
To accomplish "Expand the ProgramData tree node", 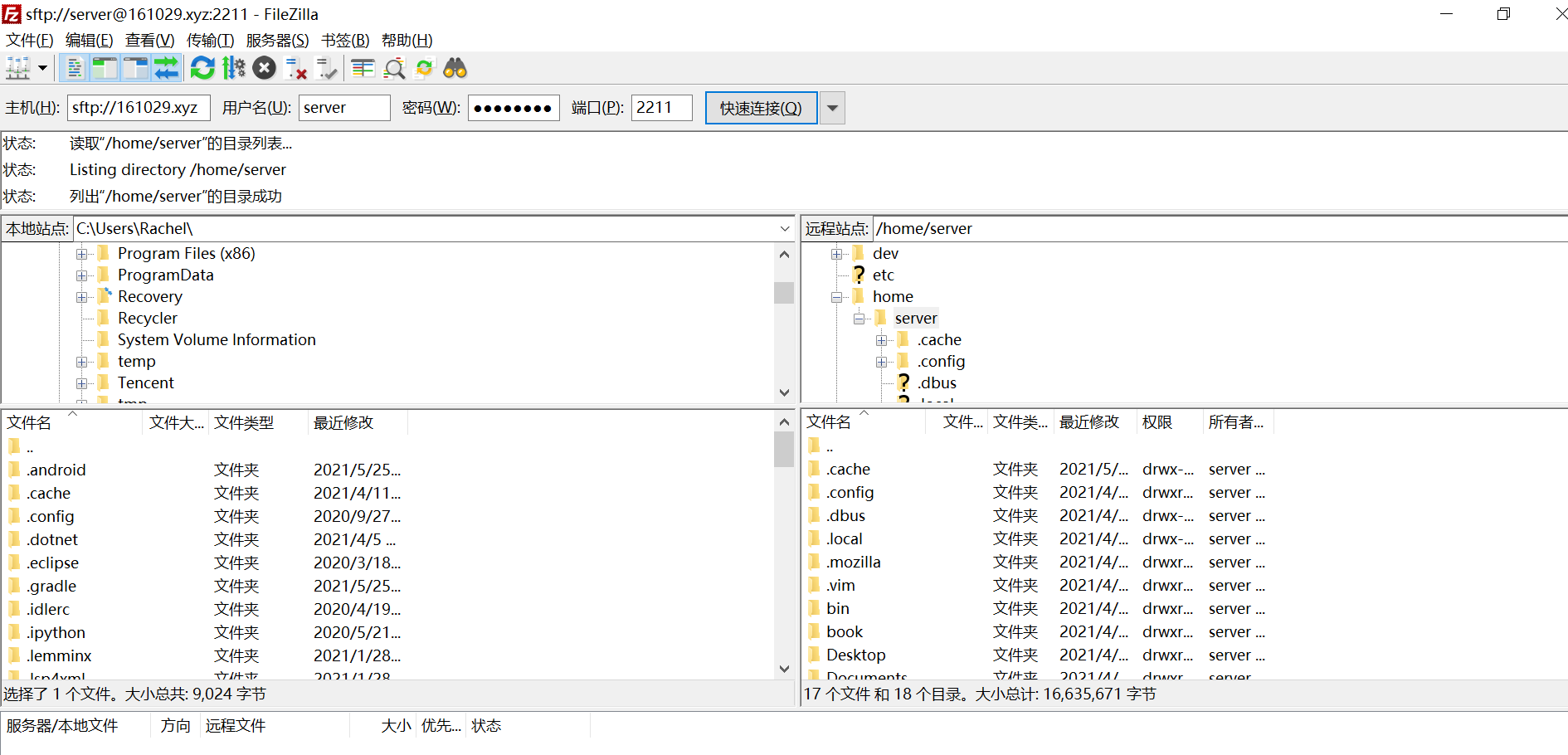I will (81, 275).
